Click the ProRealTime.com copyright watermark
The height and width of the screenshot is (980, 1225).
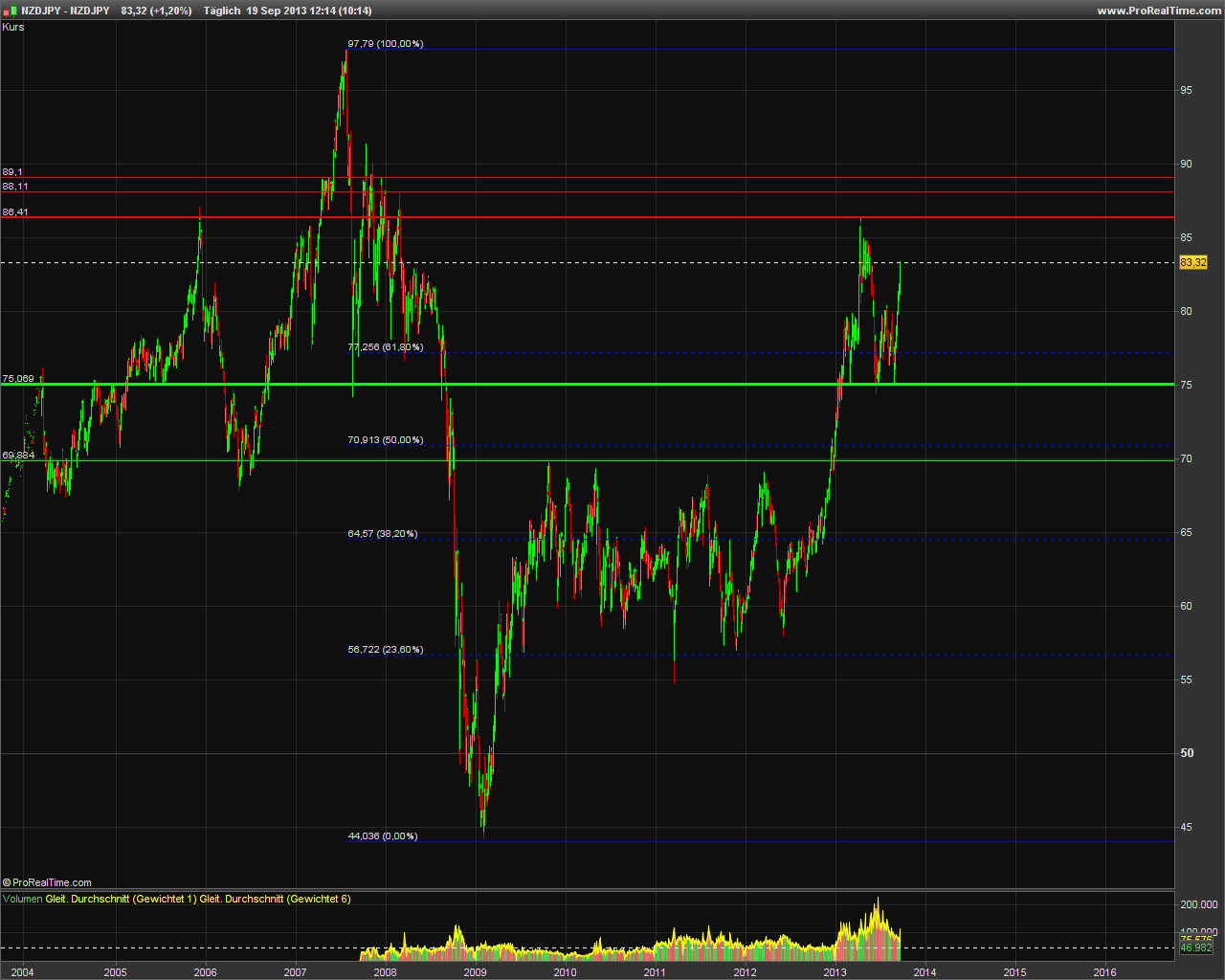point(47,882)
